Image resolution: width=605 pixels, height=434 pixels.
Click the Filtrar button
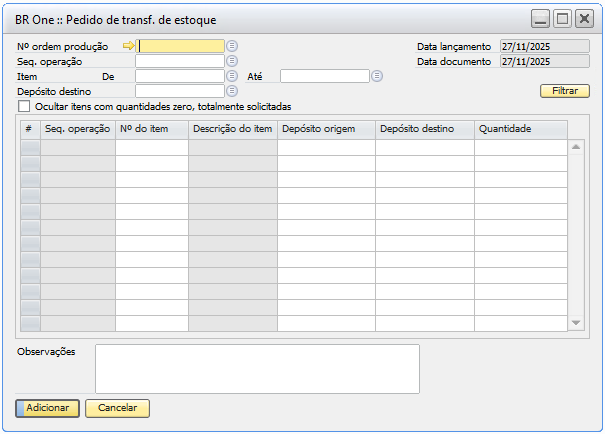[565, 91]
